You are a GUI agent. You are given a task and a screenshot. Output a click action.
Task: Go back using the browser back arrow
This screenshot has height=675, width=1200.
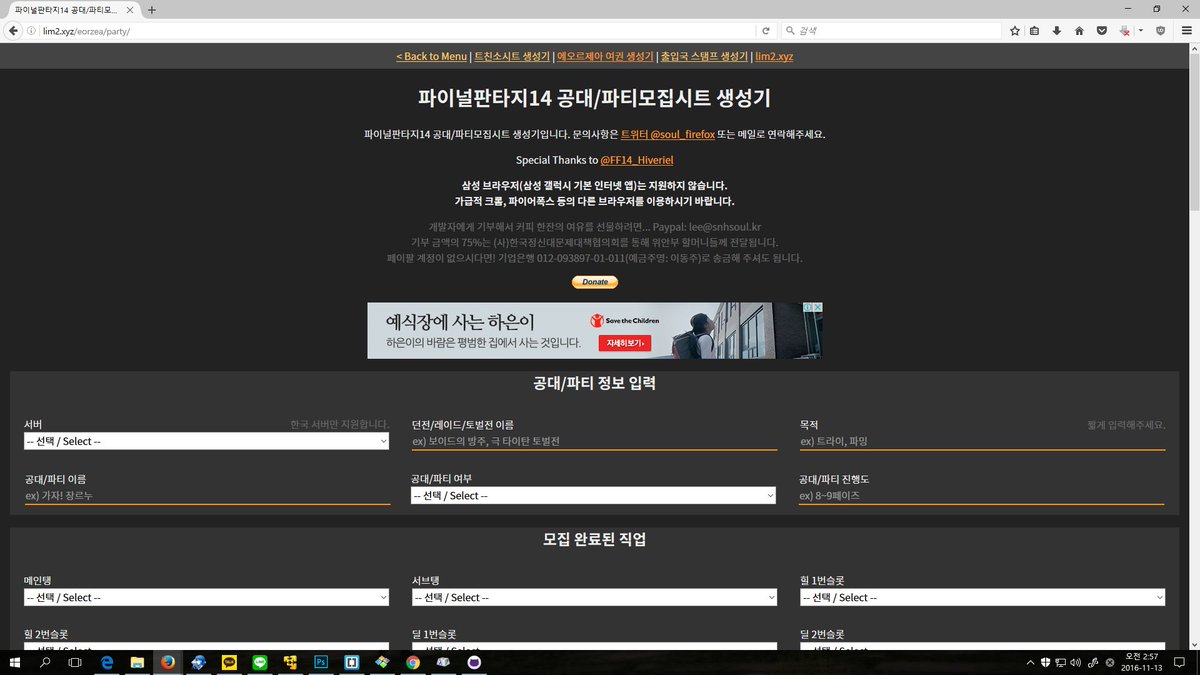click(13, 31)
